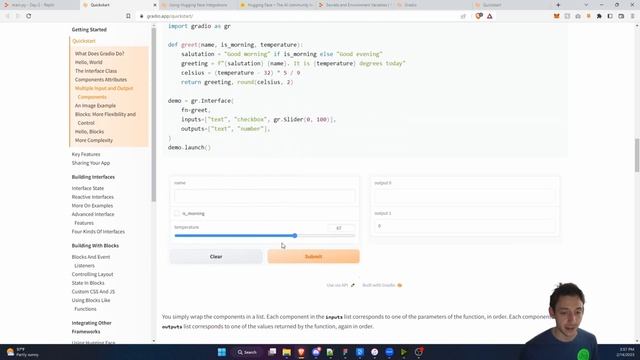Click the sidebar scroll-down arrow
Viewport: 640px width, 360px height.
tap(154, 341)
